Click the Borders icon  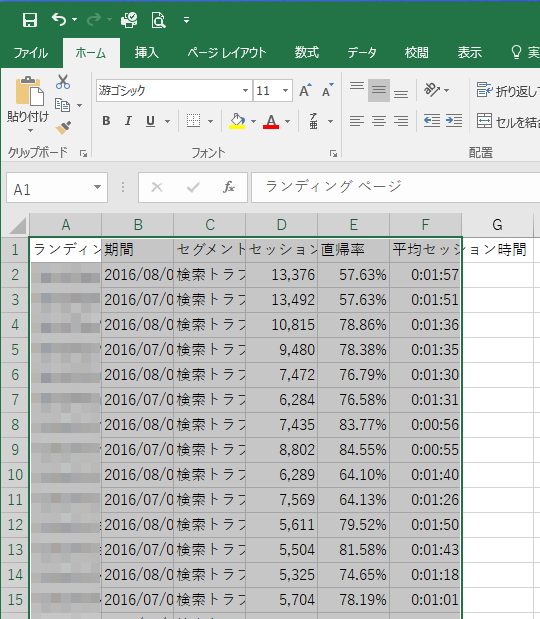193,121
